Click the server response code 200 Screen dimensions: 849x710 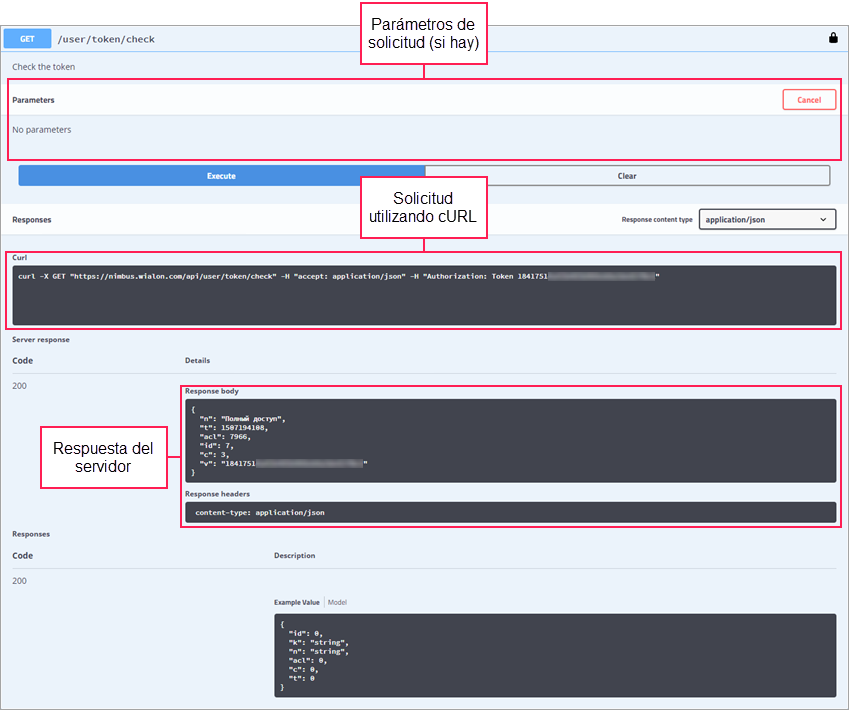(19, 386)
